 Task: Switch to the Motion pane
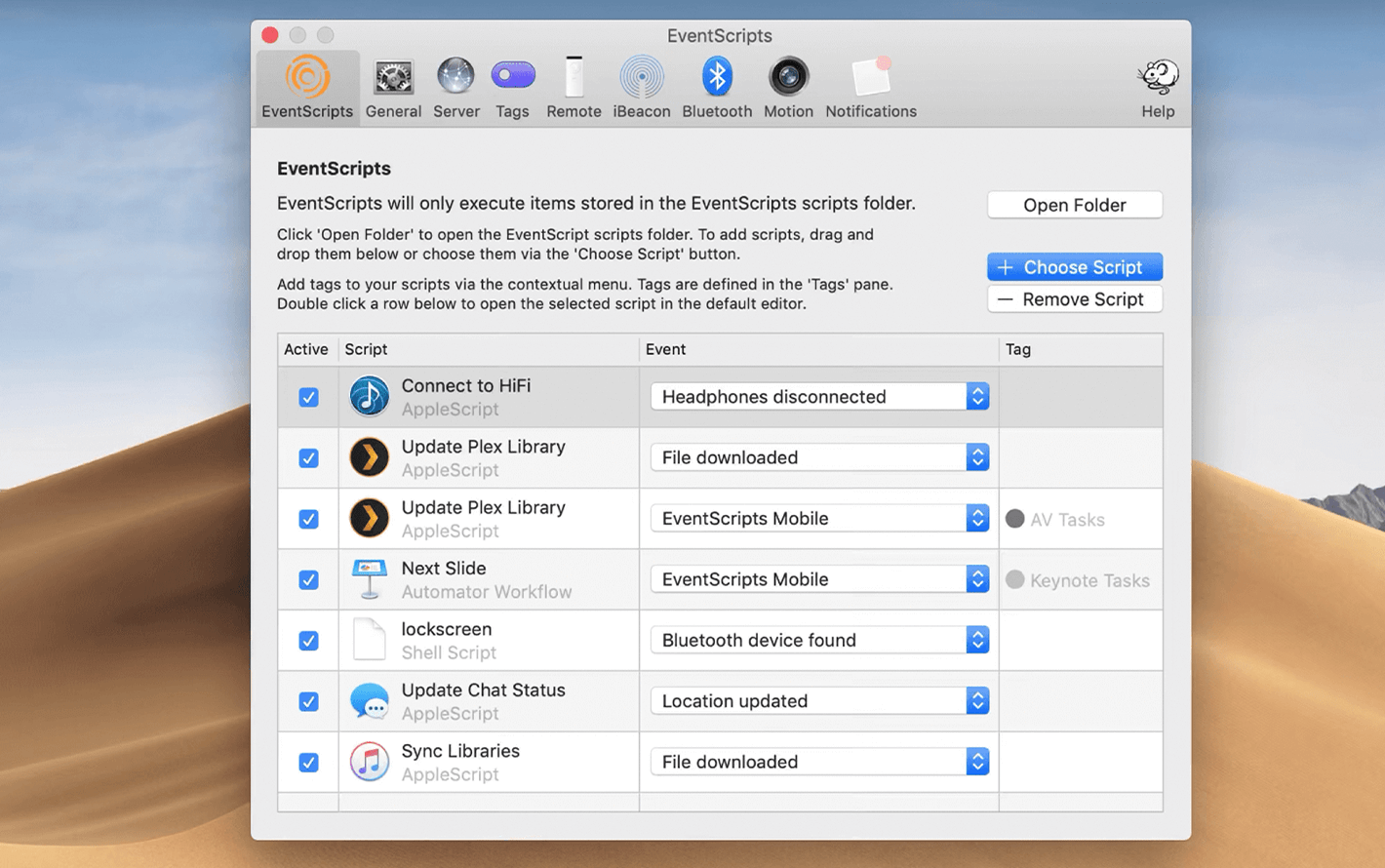[x=788, y=88]
